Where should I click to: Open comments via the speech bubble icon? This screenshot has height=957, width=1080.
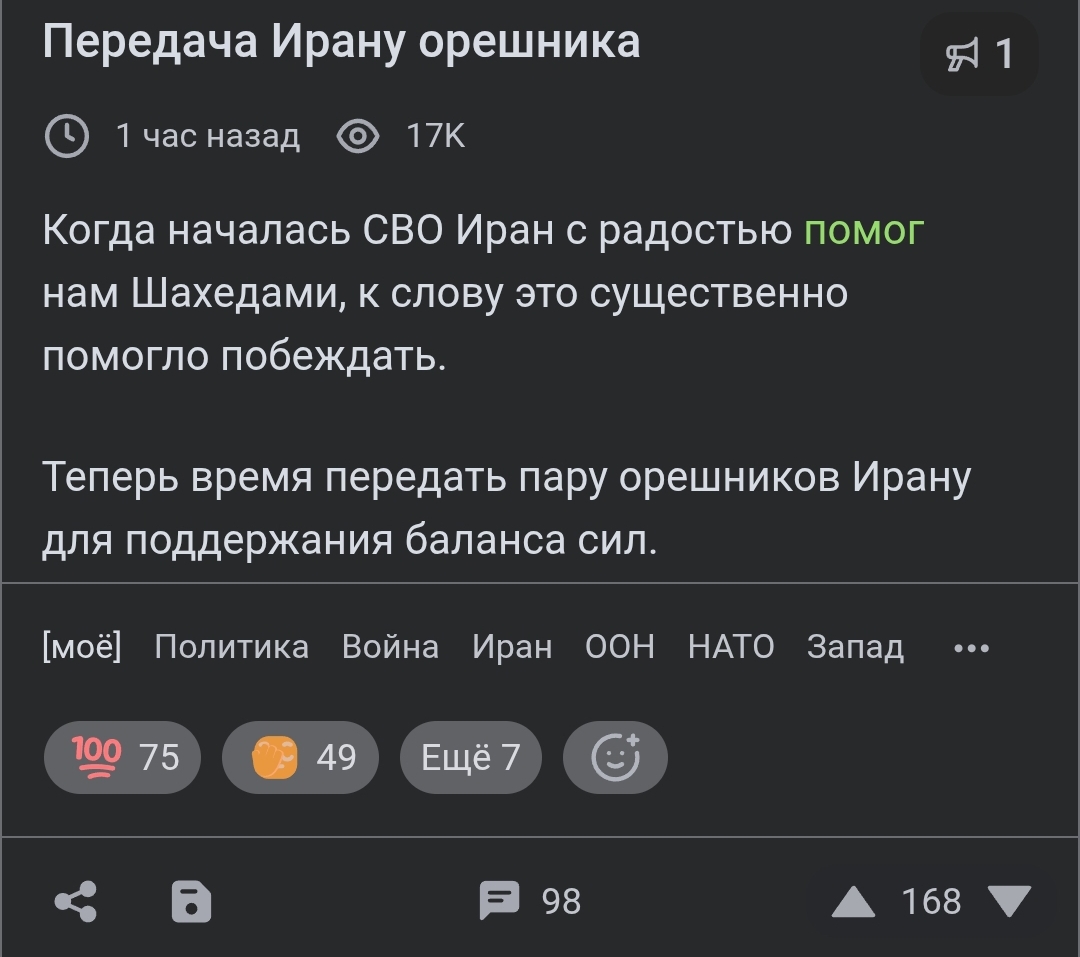coord(500,901)
